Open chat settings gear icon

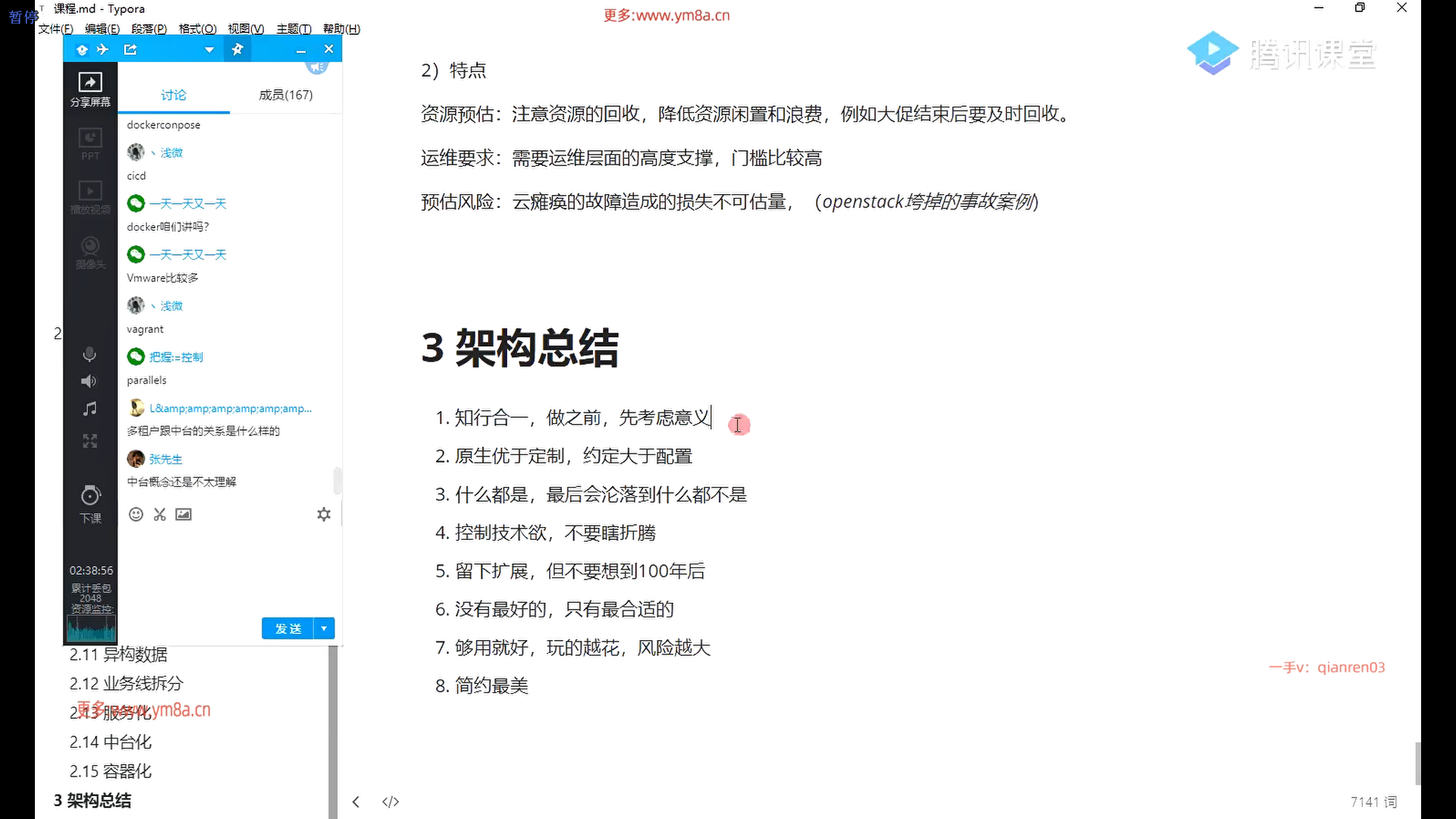[324, 514]
